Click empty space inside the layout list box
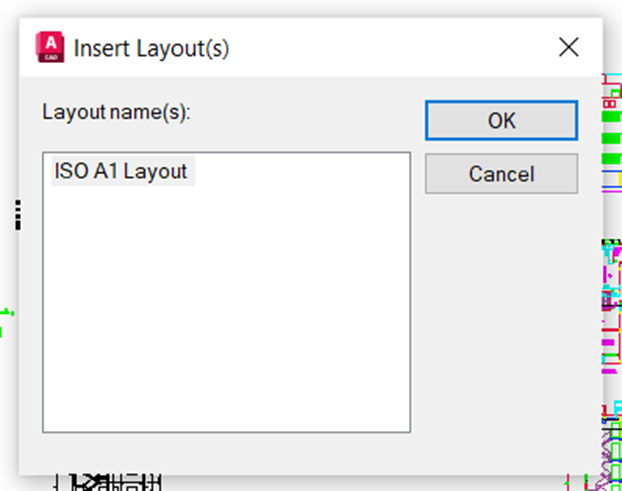 click(226, 309)
